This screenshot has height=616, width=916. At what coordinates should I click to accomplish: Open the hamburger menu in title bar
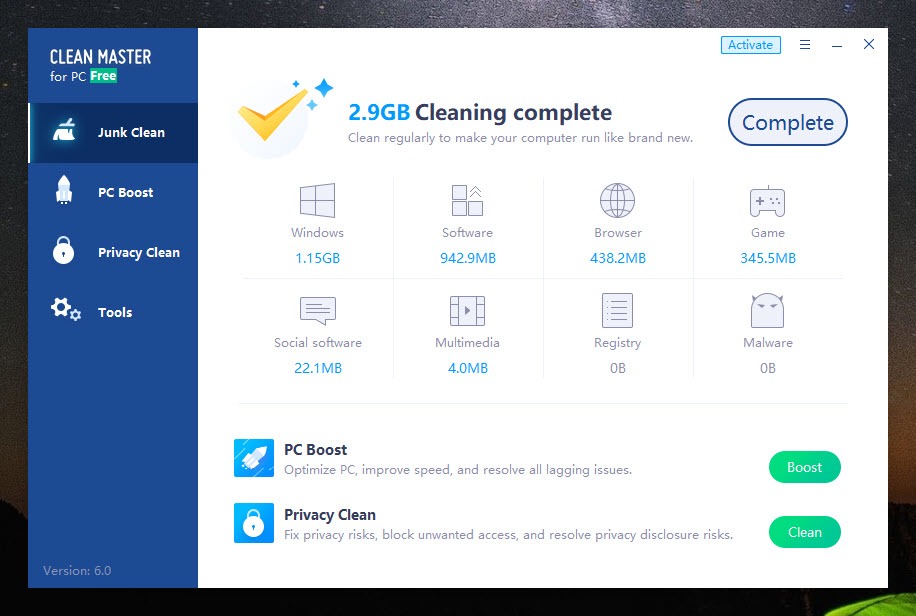click(805, 45)
